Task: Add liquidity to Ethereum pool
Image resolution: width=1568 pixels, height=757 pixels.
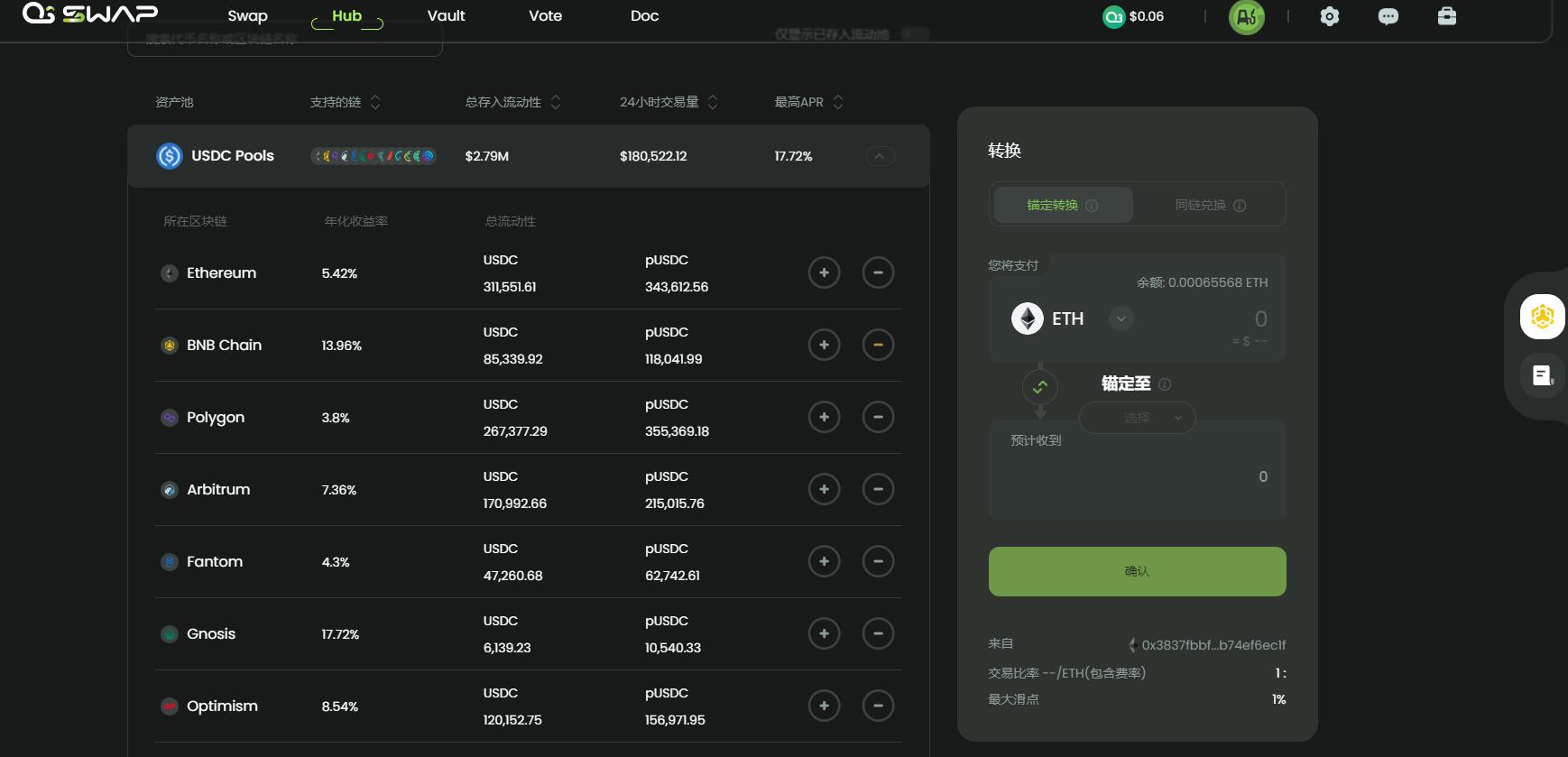Action: pos(824,272)
